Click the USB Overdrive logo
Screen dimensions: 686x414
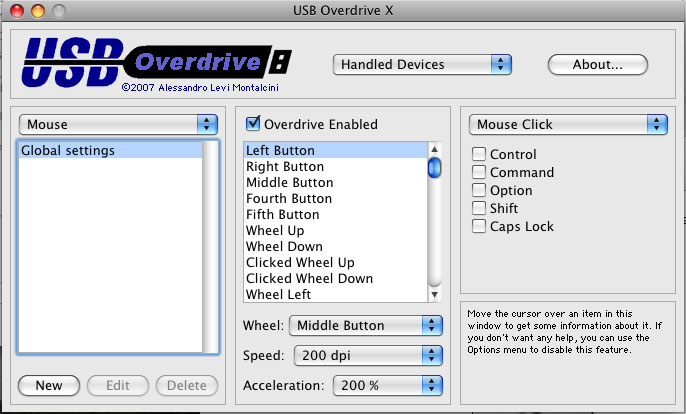pyautogui.click(x=157, y=62)
